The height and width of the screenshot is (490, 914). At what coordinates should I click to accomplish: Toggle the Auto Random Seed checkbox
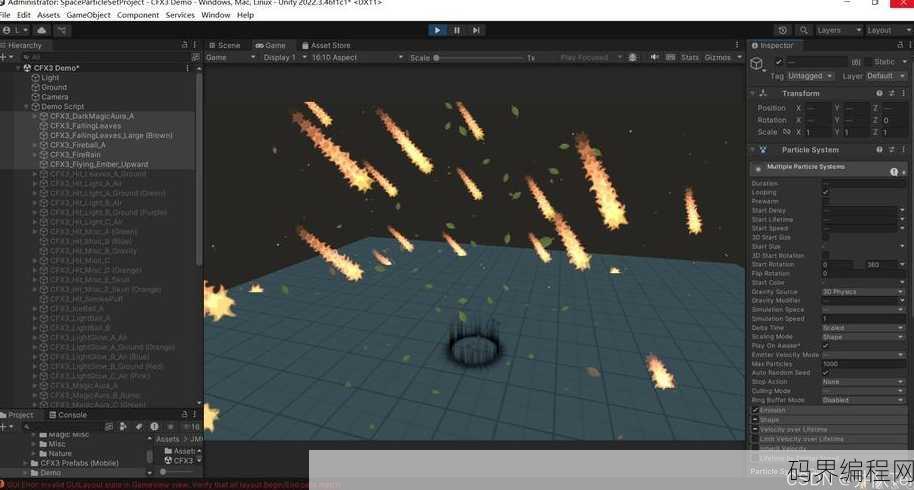(x=825, y=372)
